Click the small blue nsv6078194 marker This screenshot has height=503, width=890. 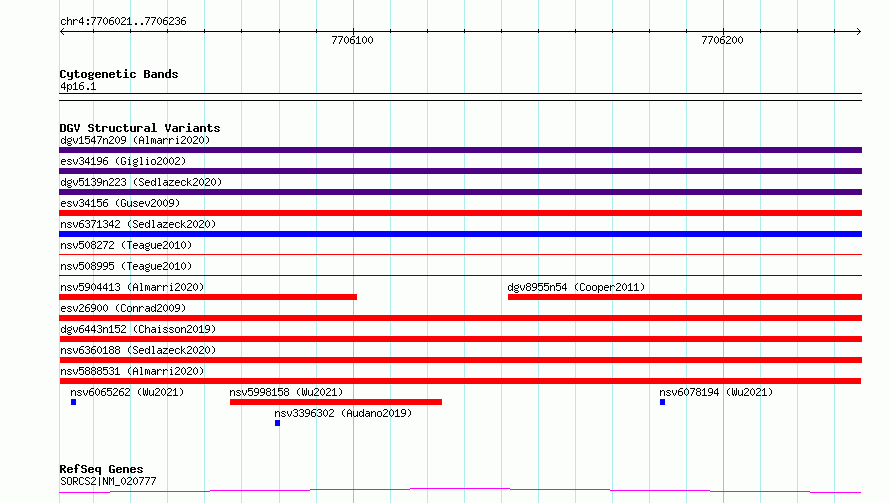(662, 402)
